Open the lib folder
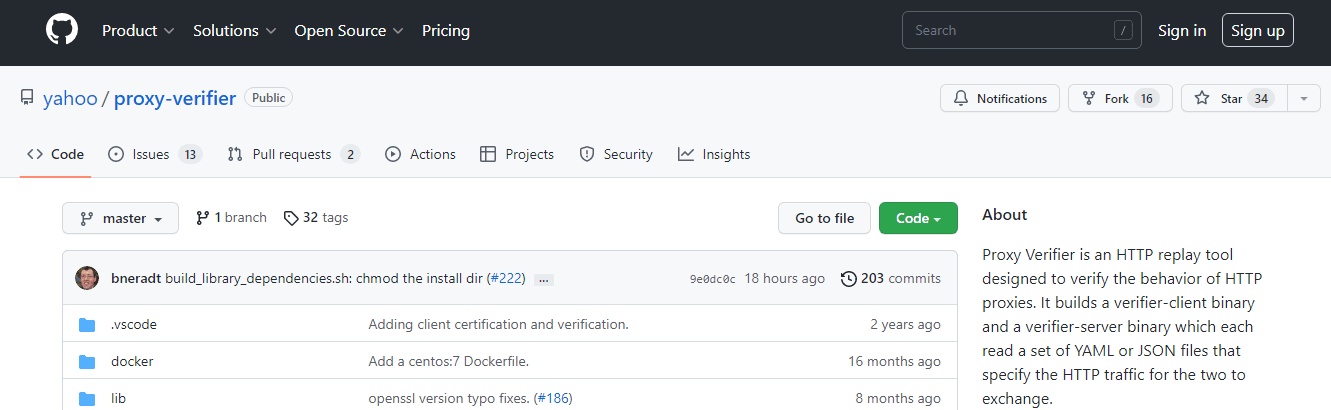 tap(118, 398)
